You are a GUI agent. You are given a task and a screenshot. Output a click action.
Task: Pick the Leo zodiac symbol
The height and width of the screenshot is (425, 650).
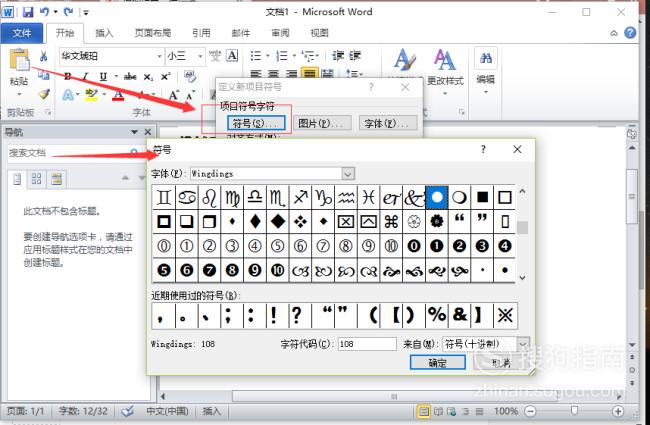tap(209, 197)
